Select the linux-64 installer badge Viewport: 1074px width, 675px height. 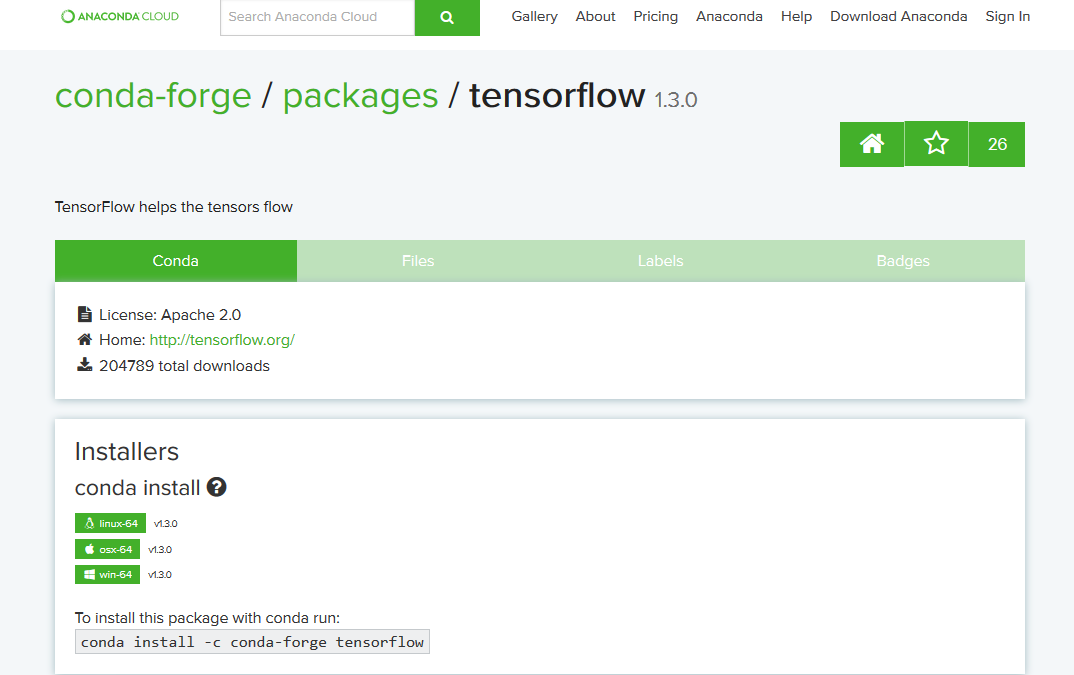110,523
